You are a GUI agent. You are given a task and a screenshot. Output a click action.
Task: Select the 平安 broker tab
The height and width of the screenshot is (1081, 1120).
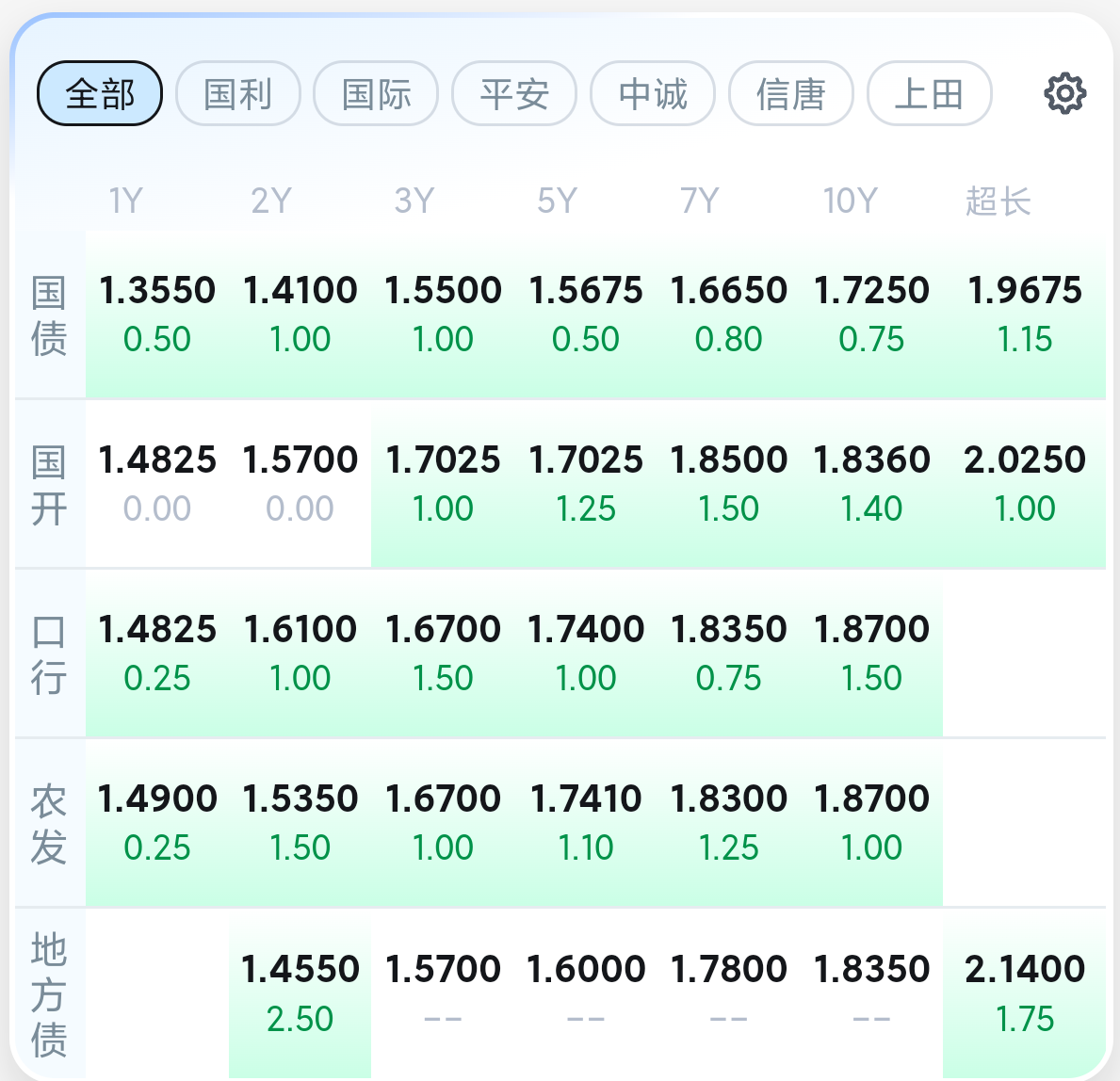pyautogui.click(x=514, y=93)
